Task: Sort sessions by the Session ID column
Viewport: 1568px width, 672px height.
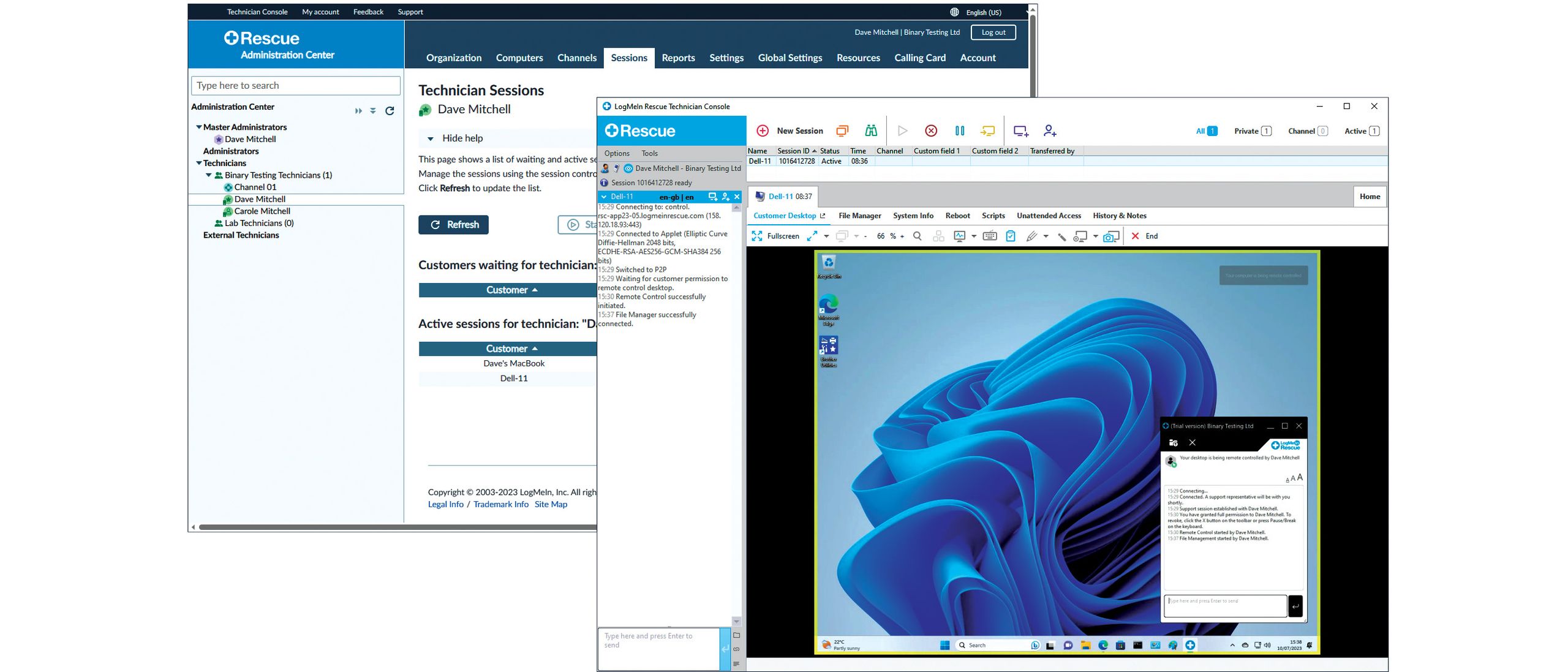Action: tap(796, 151)
